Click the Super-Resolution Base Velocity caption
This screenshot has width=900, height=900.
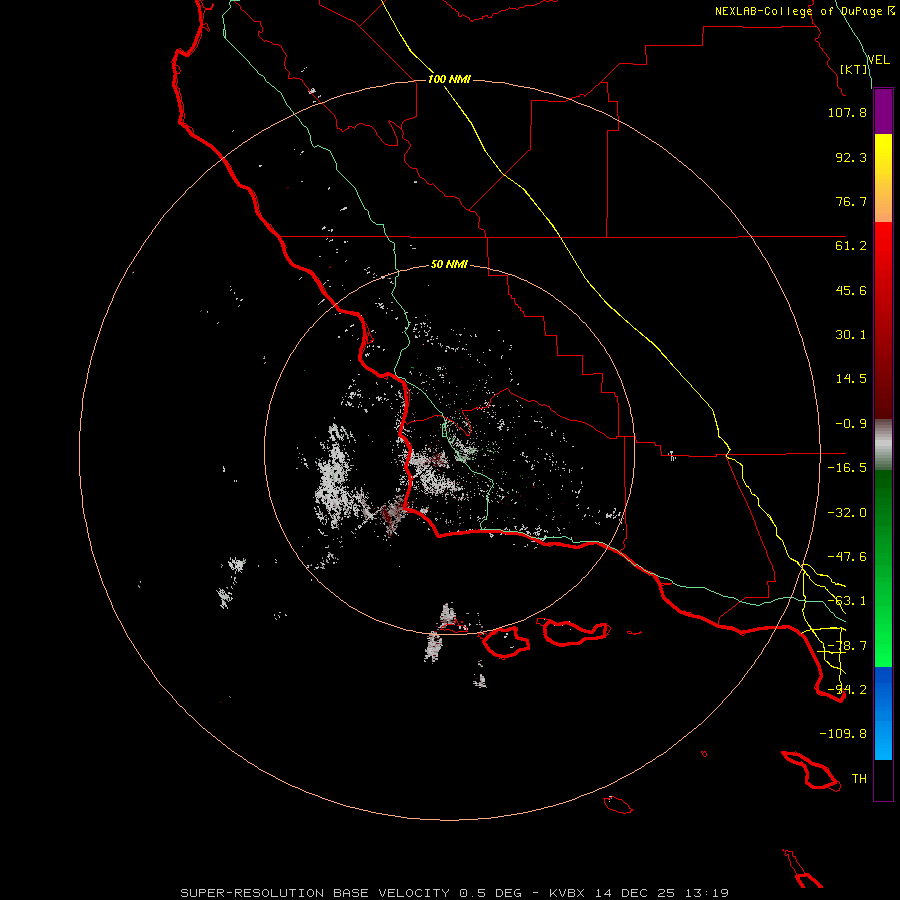tap(455, 893)
